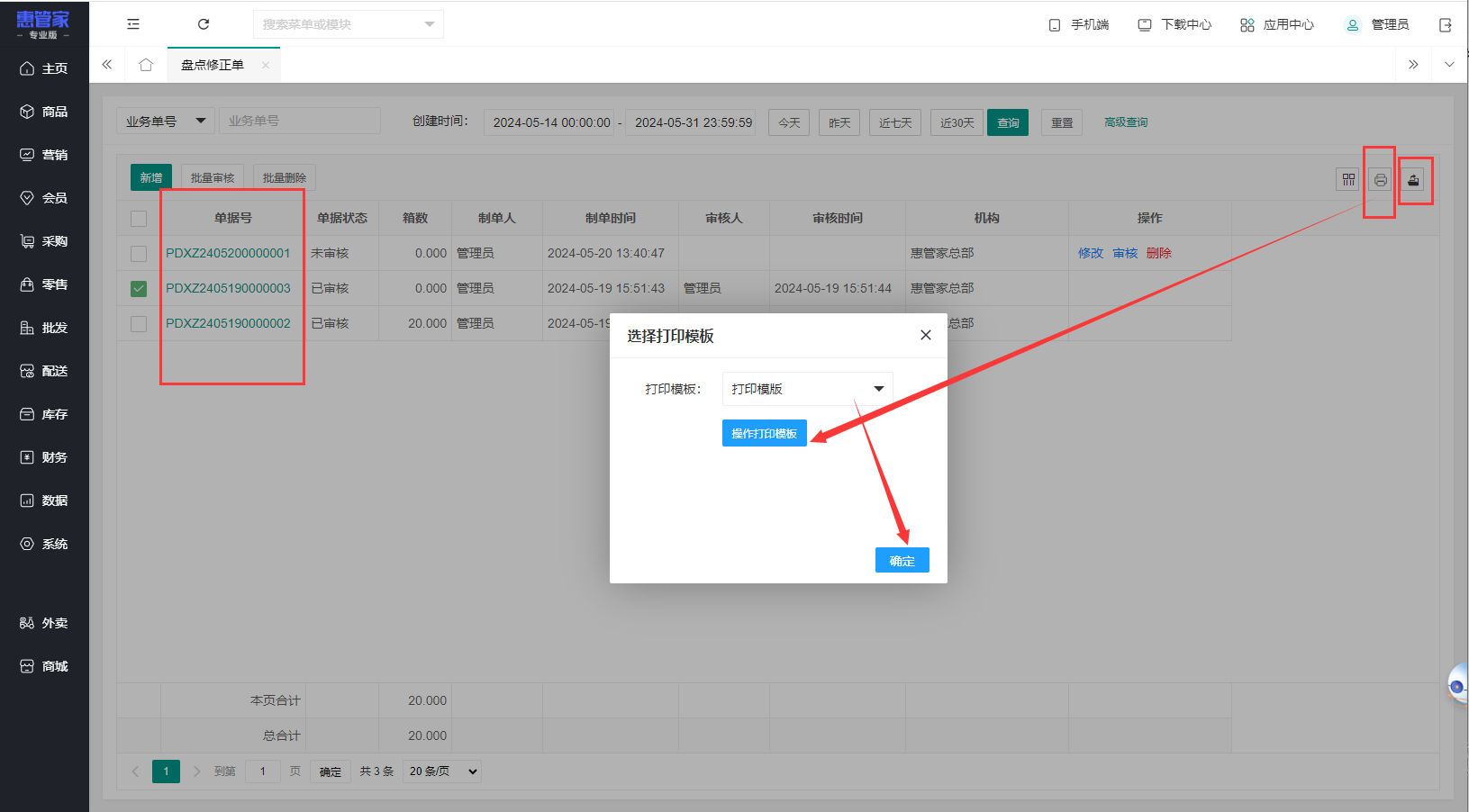
Task: Open the 商品 products sidebar menu
Action: pyautogui.click(x=44, y=112)
